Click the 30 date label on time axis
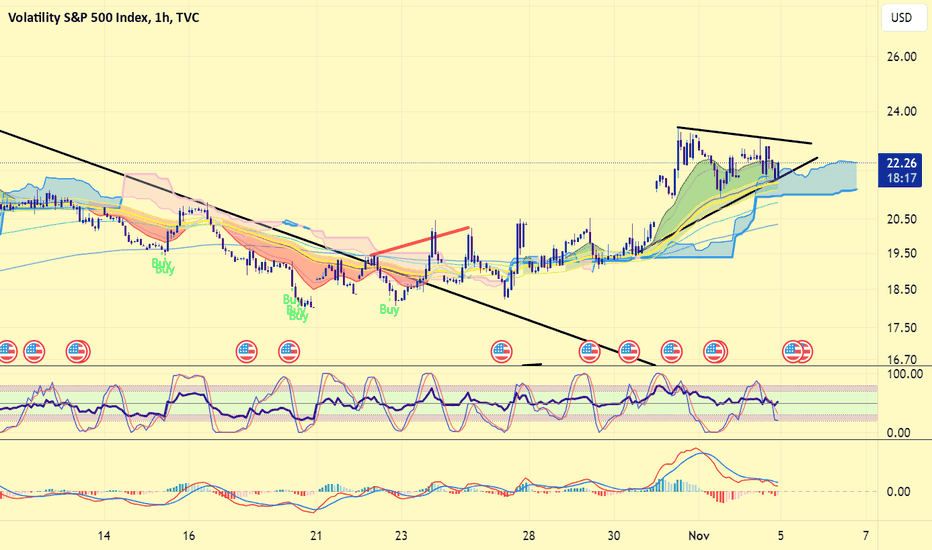Screen dimensions: 932x550 tap(614, 536)
